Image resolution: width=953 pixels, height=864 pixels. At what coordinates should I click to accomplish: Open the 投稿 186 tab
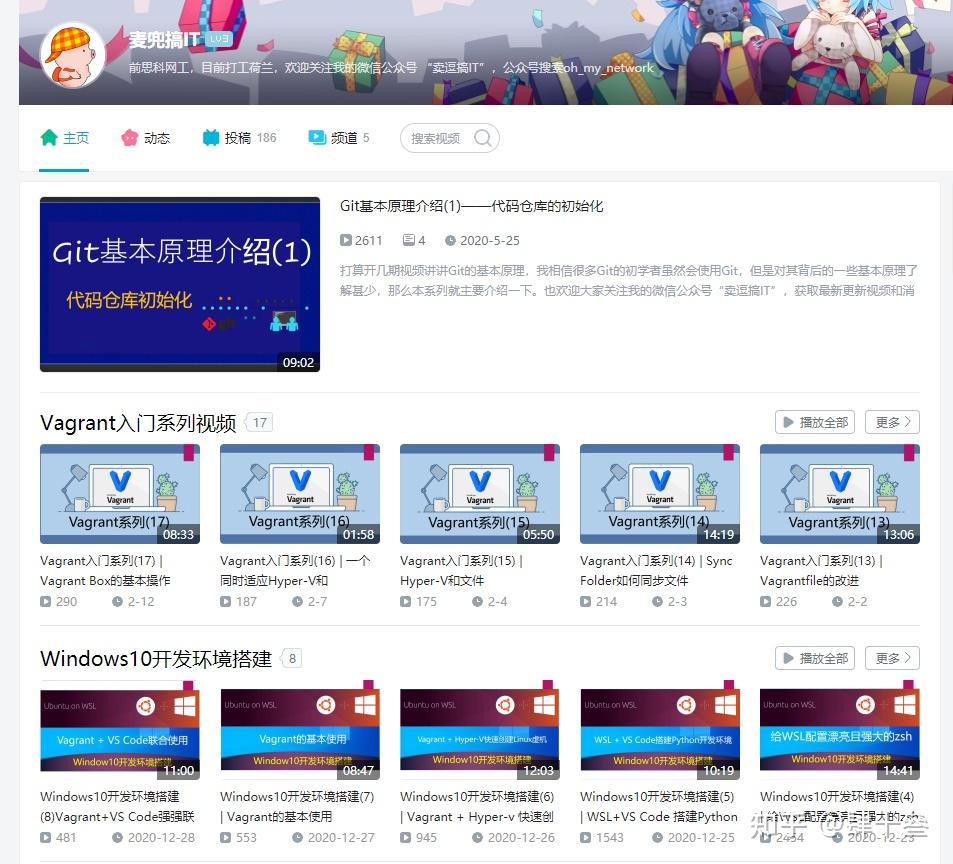(x=239, y=139)
